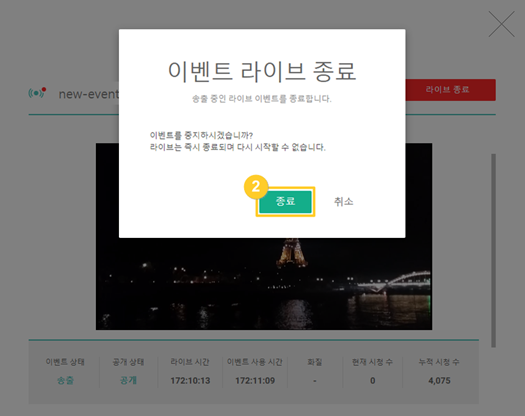The width and height of the screenshot is (525, 416).
Task: Click the 공개 visibility status value
Action: (128, 380)
